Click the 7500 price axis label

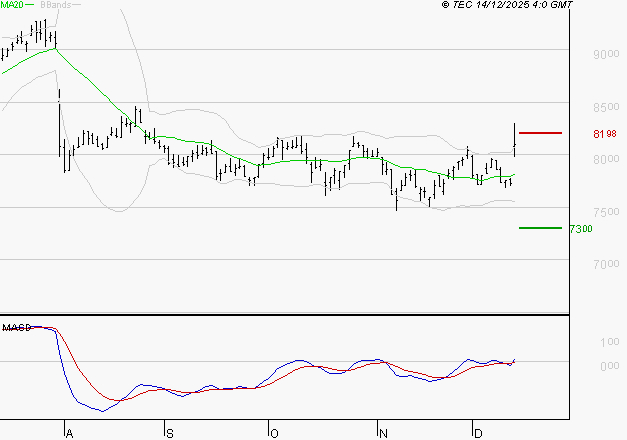pyautogui.click(x=606, y=212)
